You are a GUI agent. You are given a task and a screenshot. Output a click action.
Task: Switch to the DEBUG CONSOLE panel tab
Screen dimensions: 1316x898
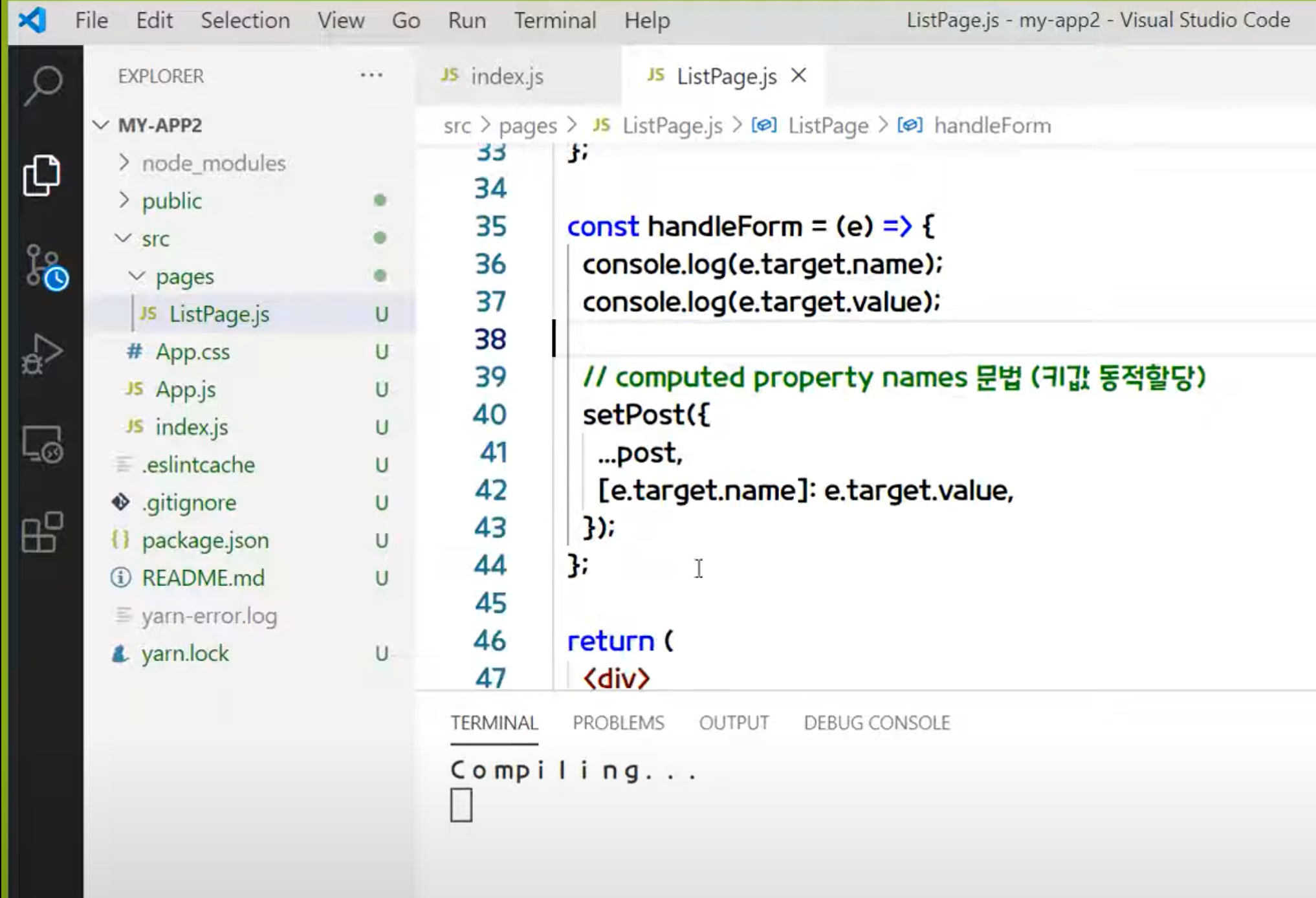(x=877, y=723)
